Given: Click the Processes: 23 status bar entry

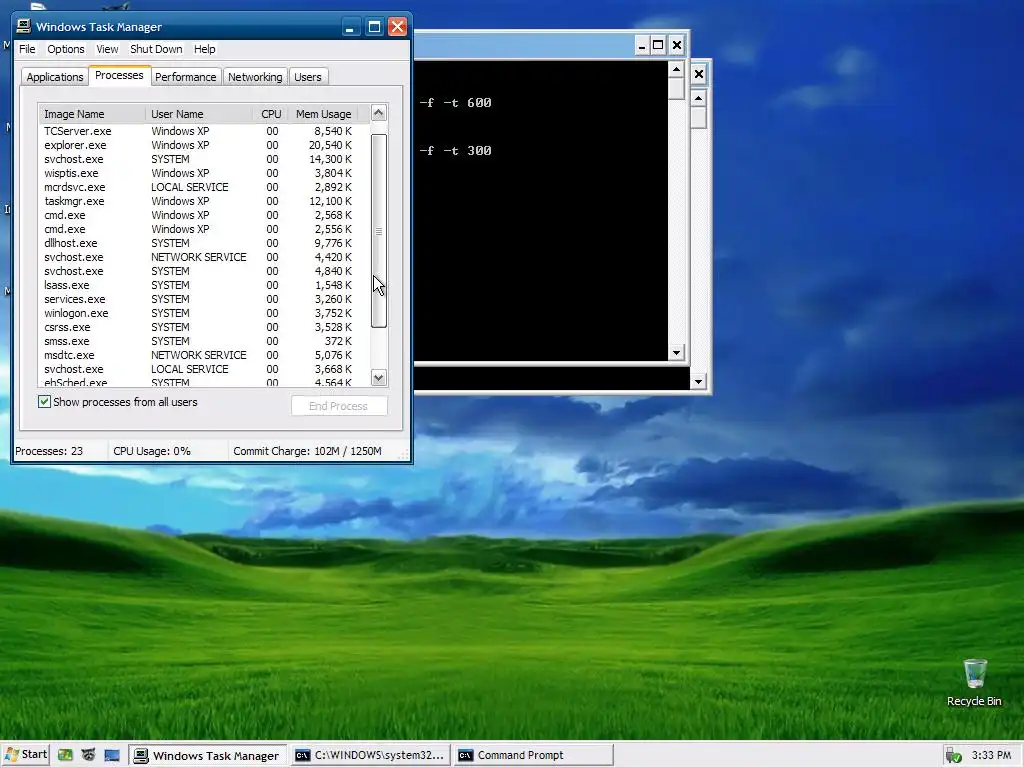Looking at the screenshot, I should click(x=49, y=451).
